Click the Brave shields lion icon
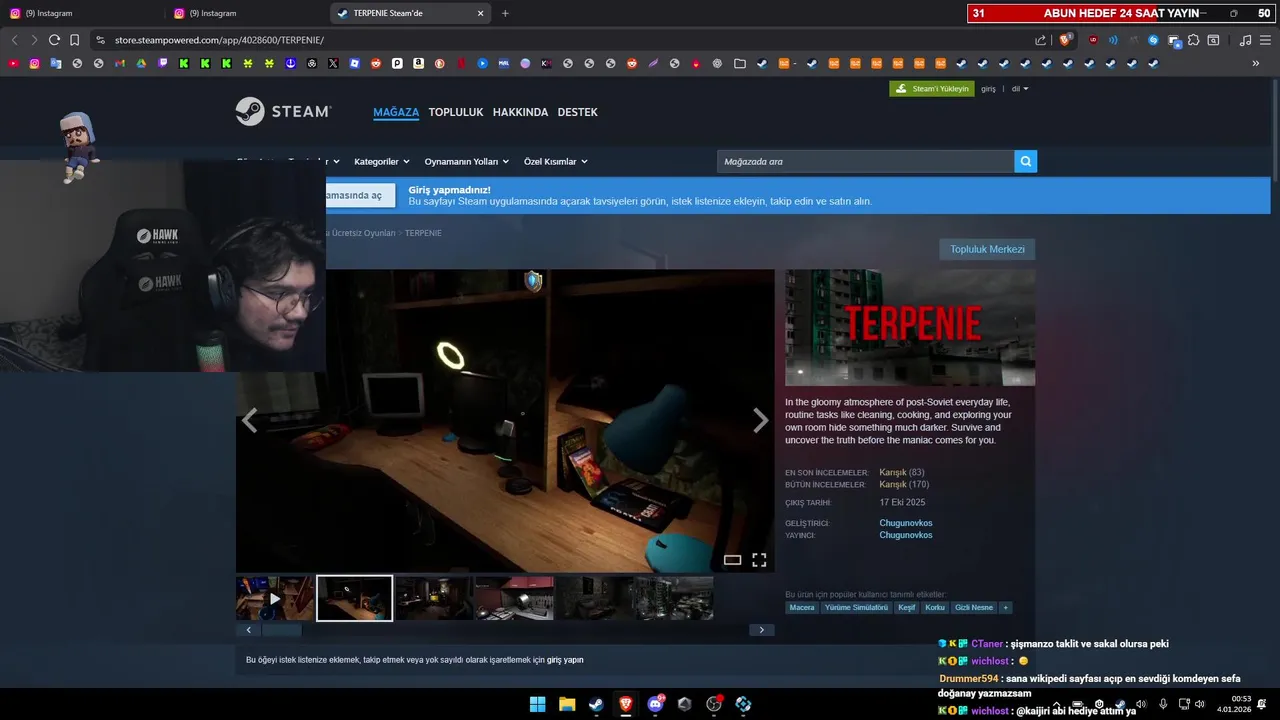 1065,40
